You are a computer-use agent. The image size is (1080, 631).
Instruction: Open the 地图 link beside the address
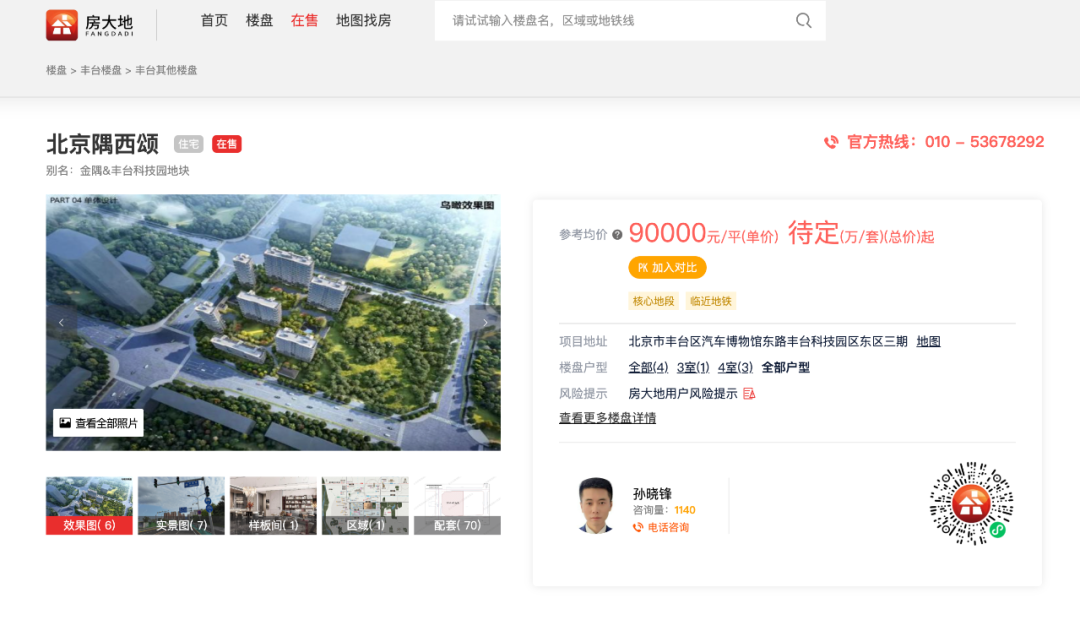pos(928,342)
